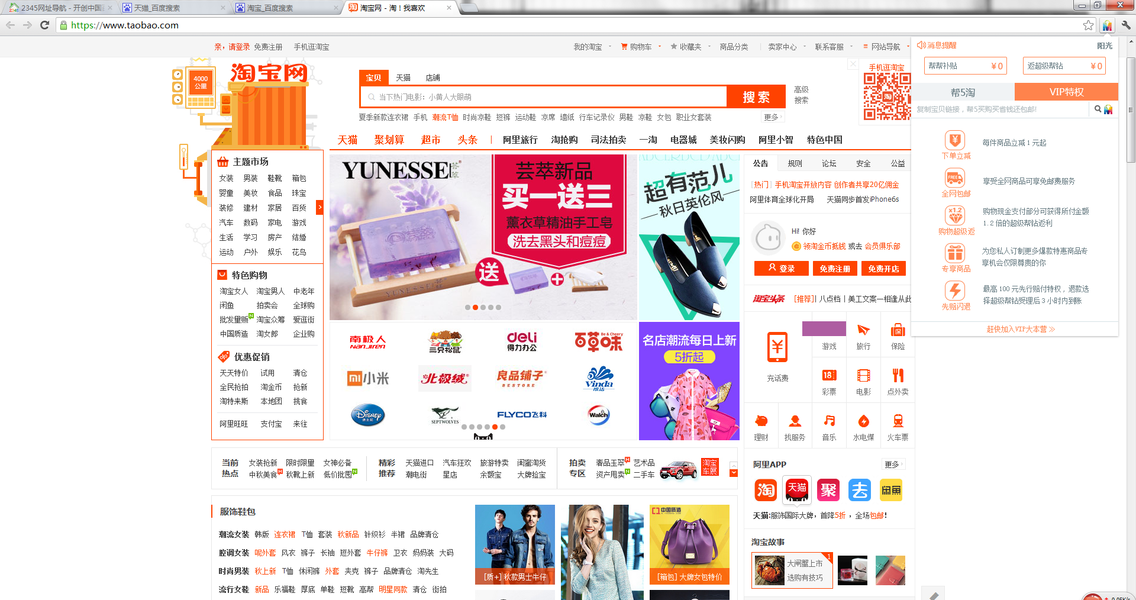Open the 音乐 music note icon

click(x=829, y=421)
